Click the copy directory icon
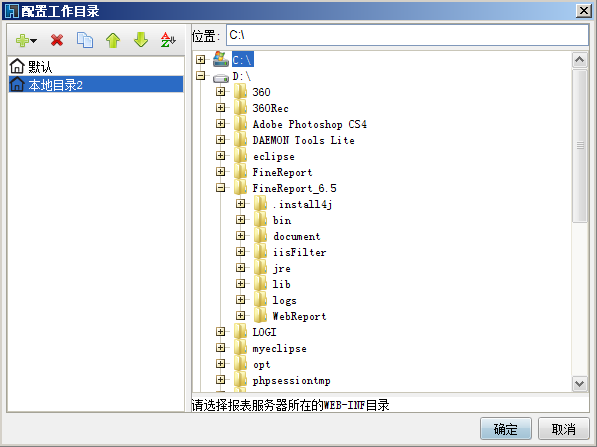 tap(85, 40)
